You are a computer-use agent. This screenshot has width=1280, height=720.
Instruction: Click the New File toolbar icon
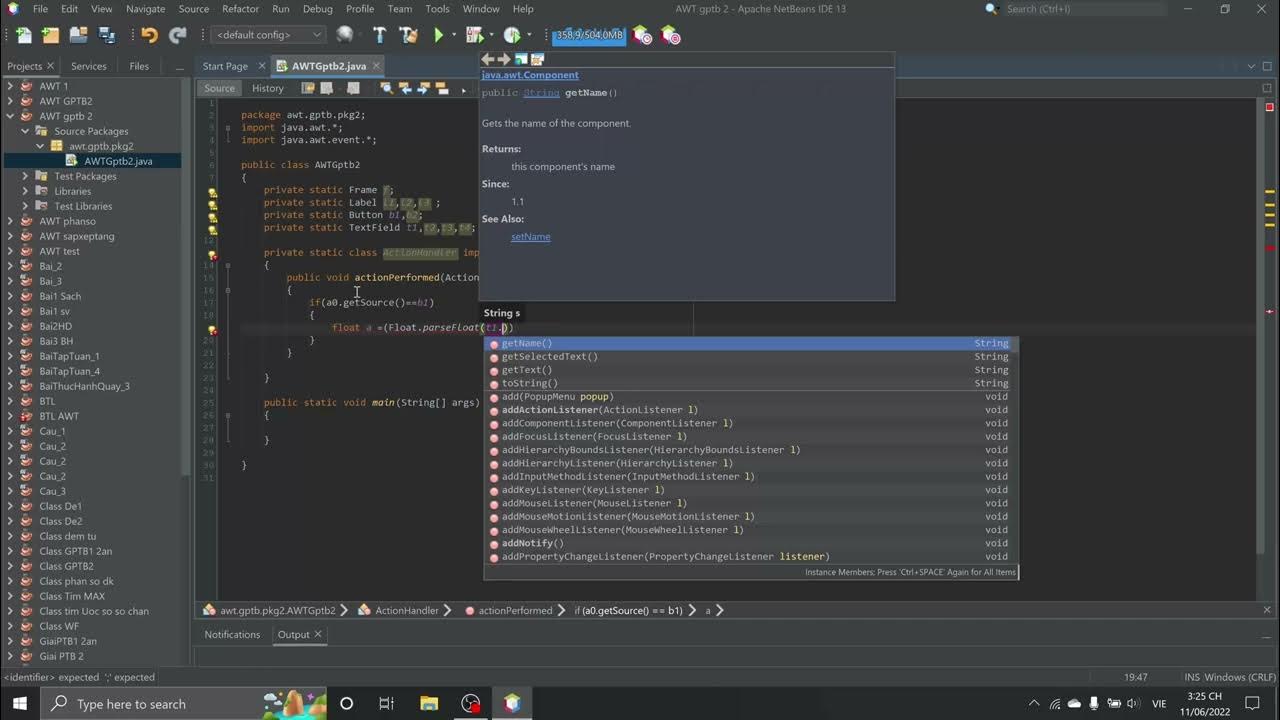pyautogui.click(x=23, y=35)
